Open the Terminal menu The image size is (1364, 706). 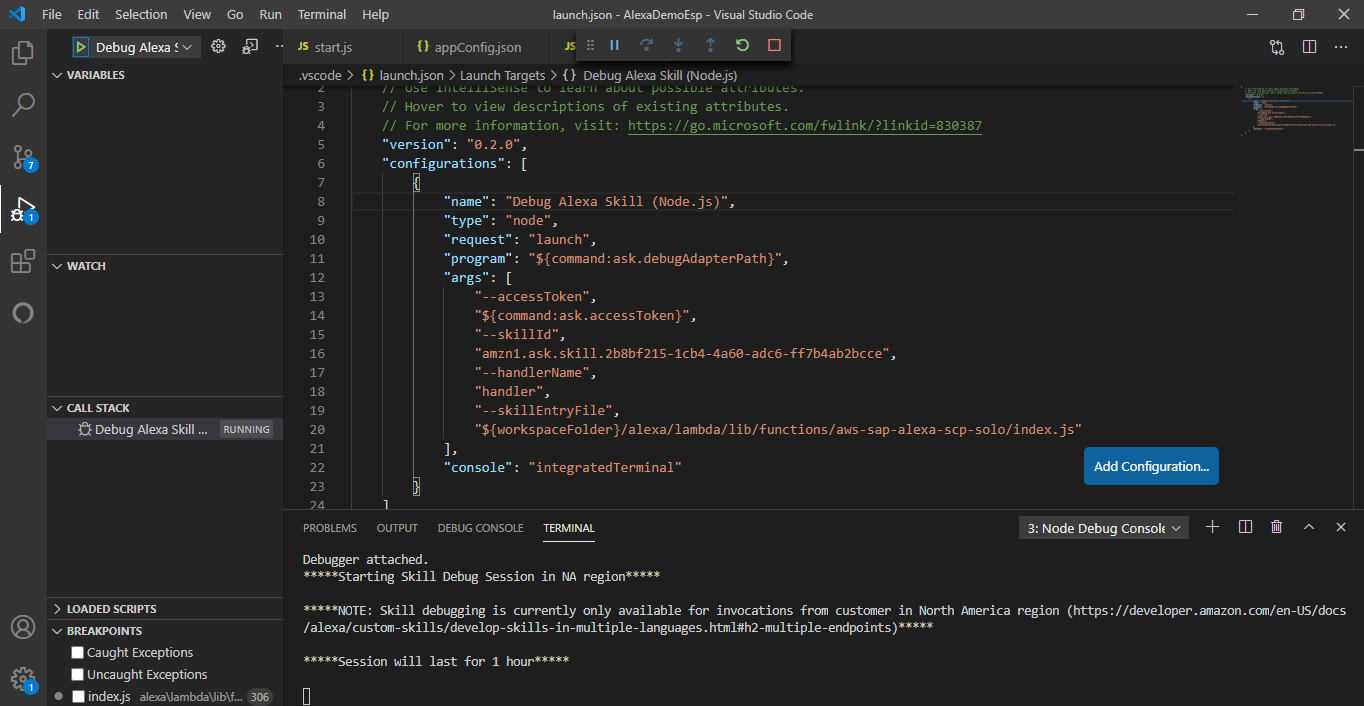[x=321, y=14]
